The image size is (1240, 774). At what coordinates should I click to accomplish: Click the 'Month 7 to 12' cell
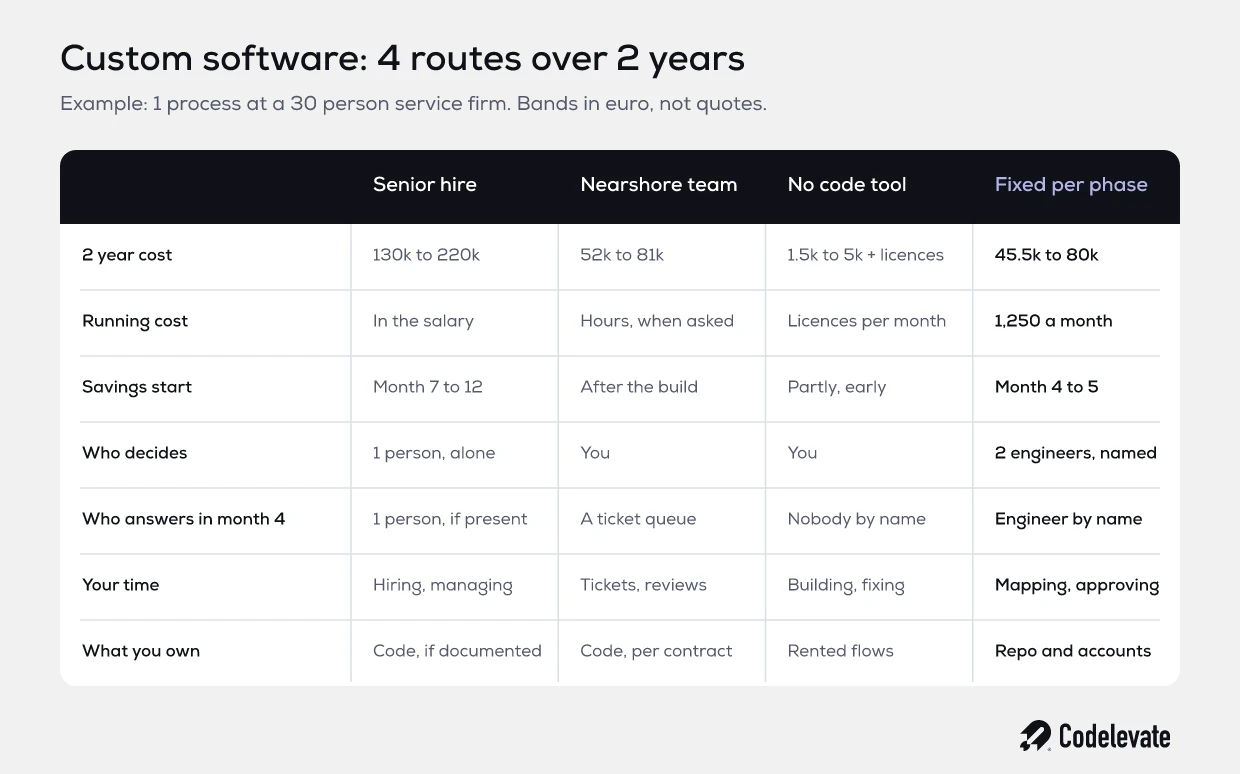428,387
